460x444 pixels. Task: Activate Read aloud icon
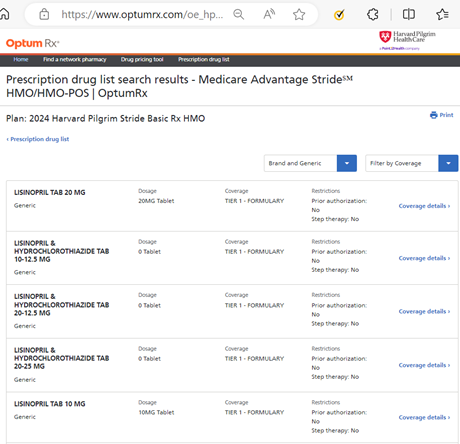pyautogui.click(x=269, y=14)
